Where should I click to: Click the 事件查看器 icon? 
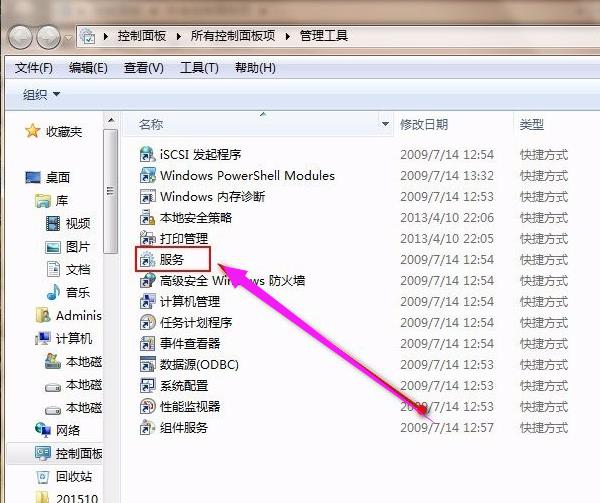pyautogui.click(x=148, y=343)
